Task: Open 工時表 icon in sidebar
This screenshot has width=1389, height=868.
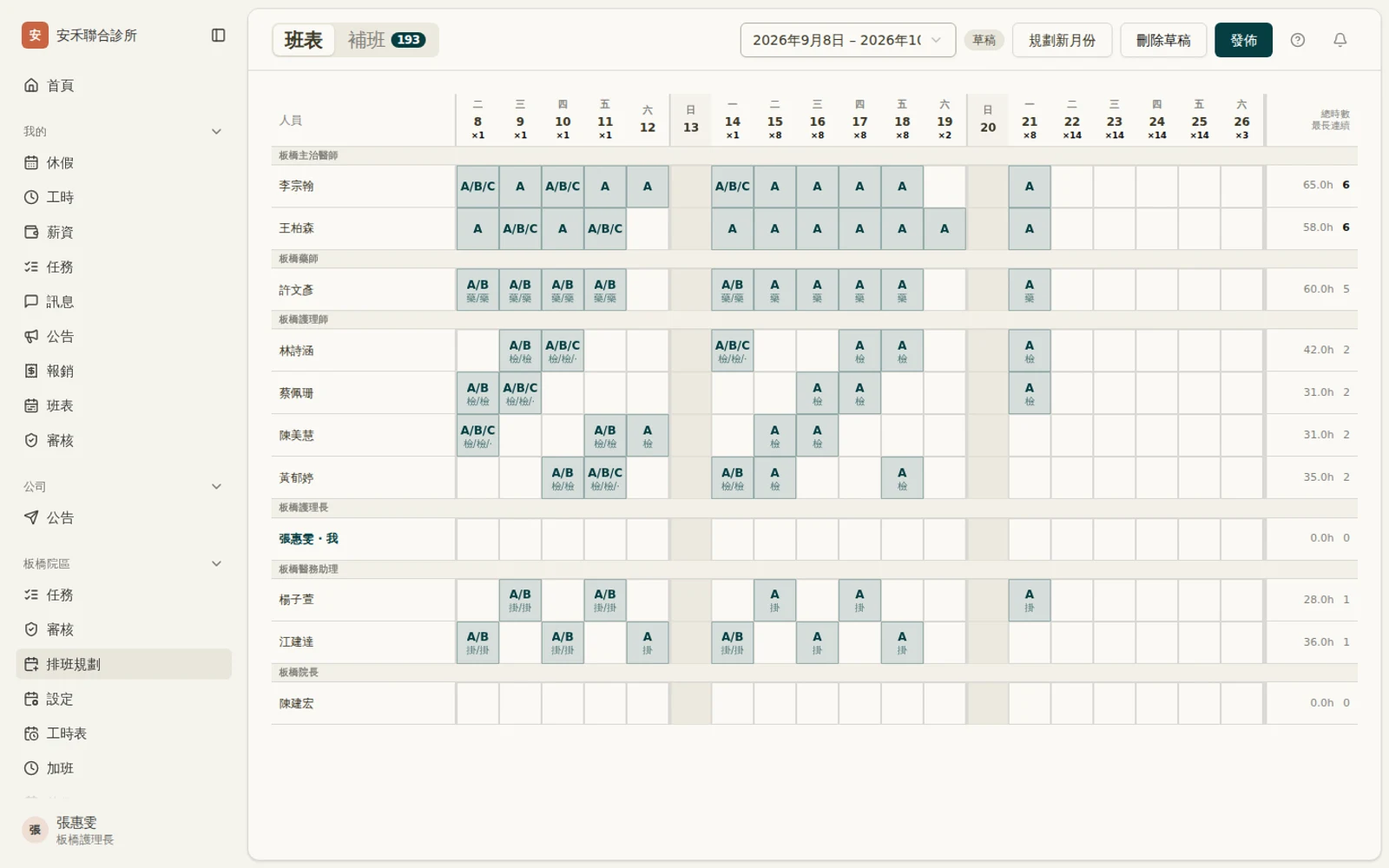Action: 31,733
